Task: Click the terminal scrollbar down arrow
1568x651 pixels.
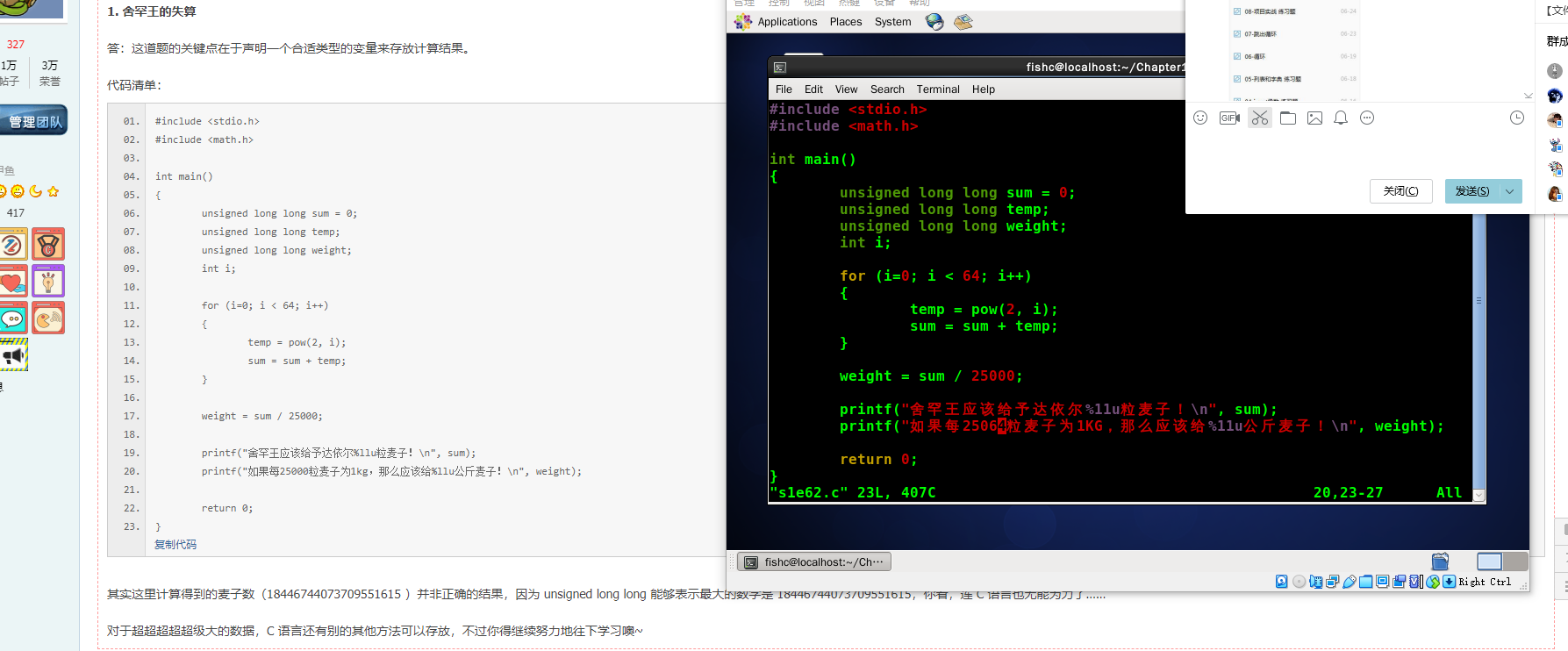Action: pyautogui.click(x=1479, y=496)
